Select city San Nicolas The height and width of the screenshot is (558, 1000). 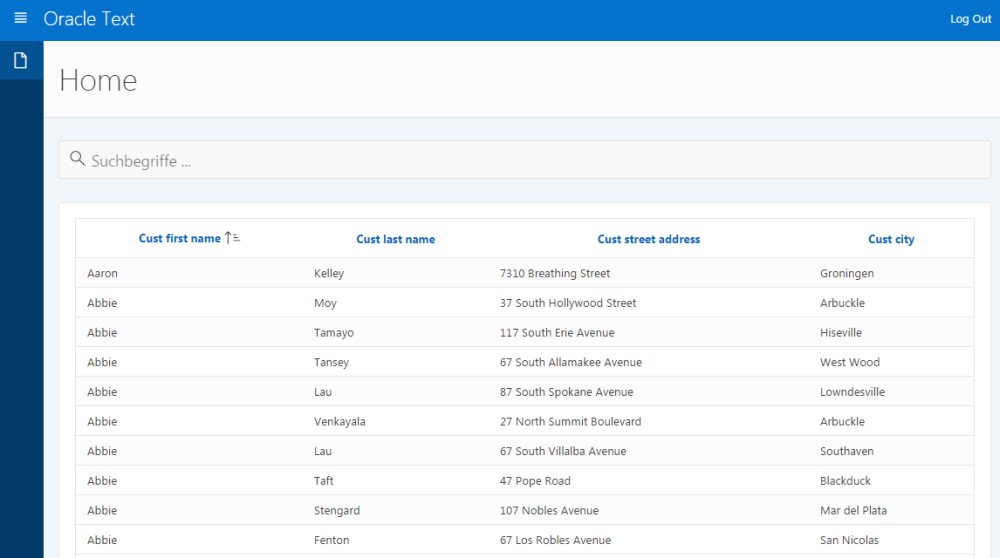(849, 540)
